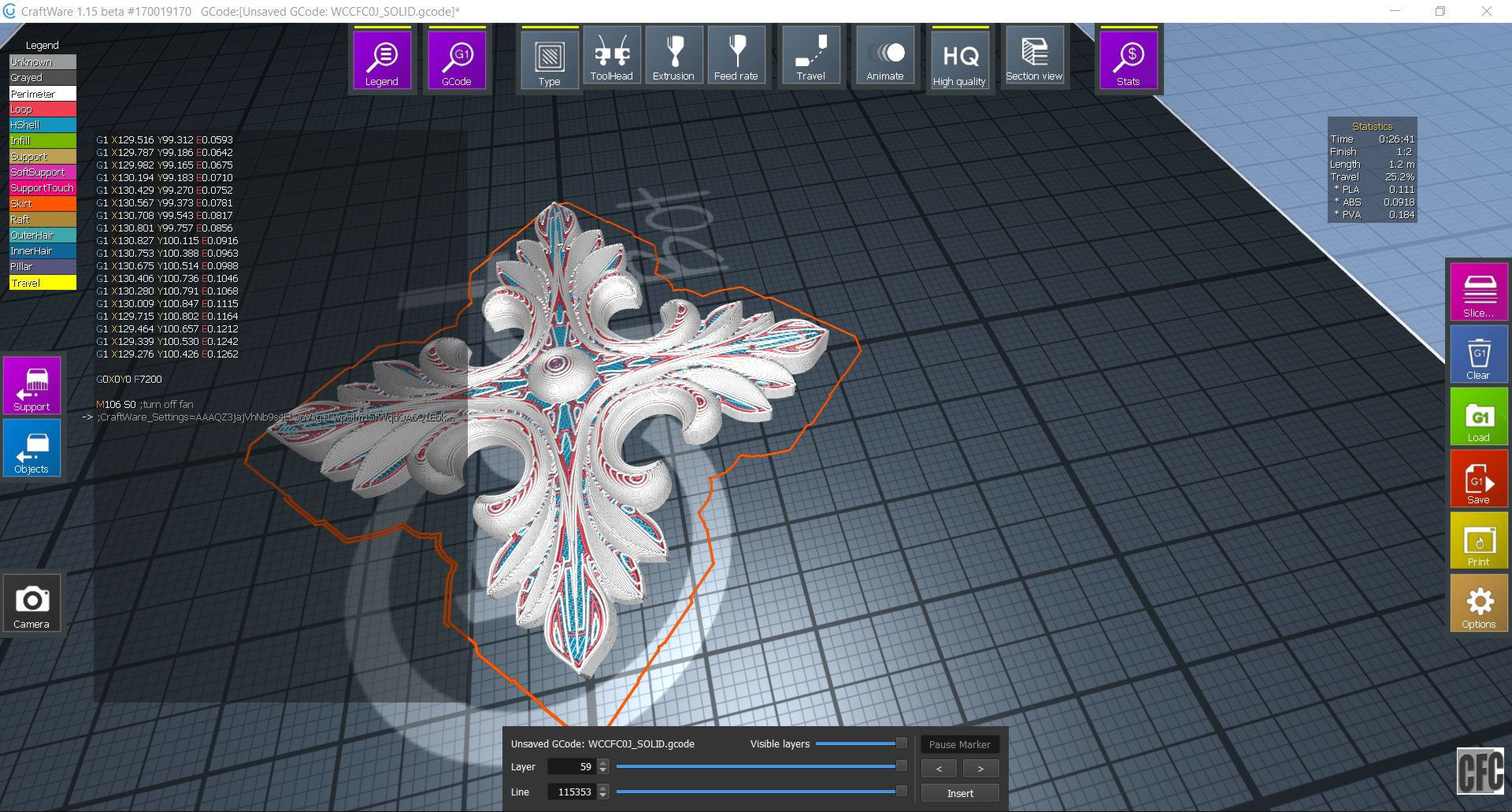
Task: Click the Line number field
Action: [x=572, y=792]
